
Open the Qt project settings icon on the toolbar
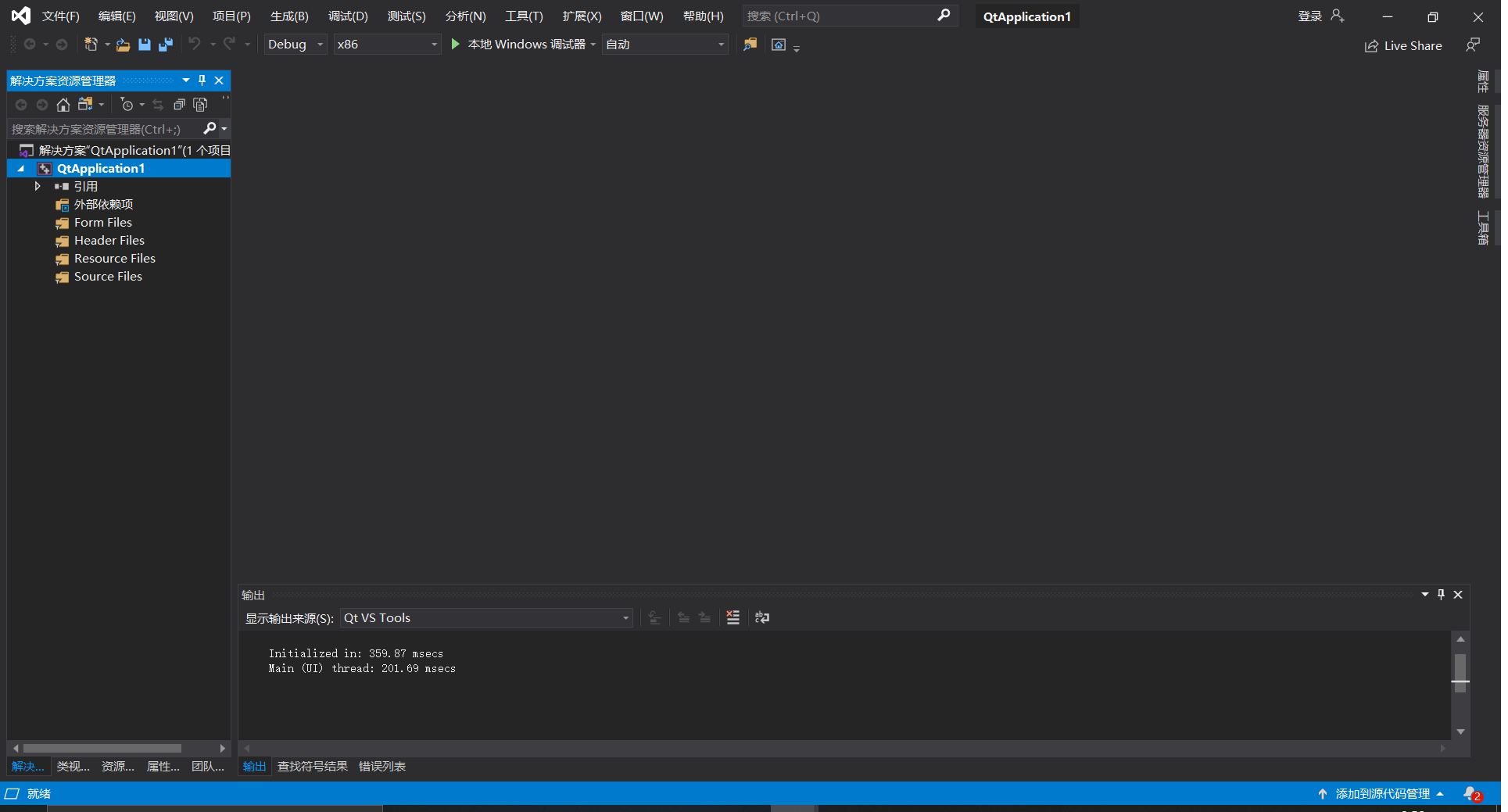click(750, 45)
